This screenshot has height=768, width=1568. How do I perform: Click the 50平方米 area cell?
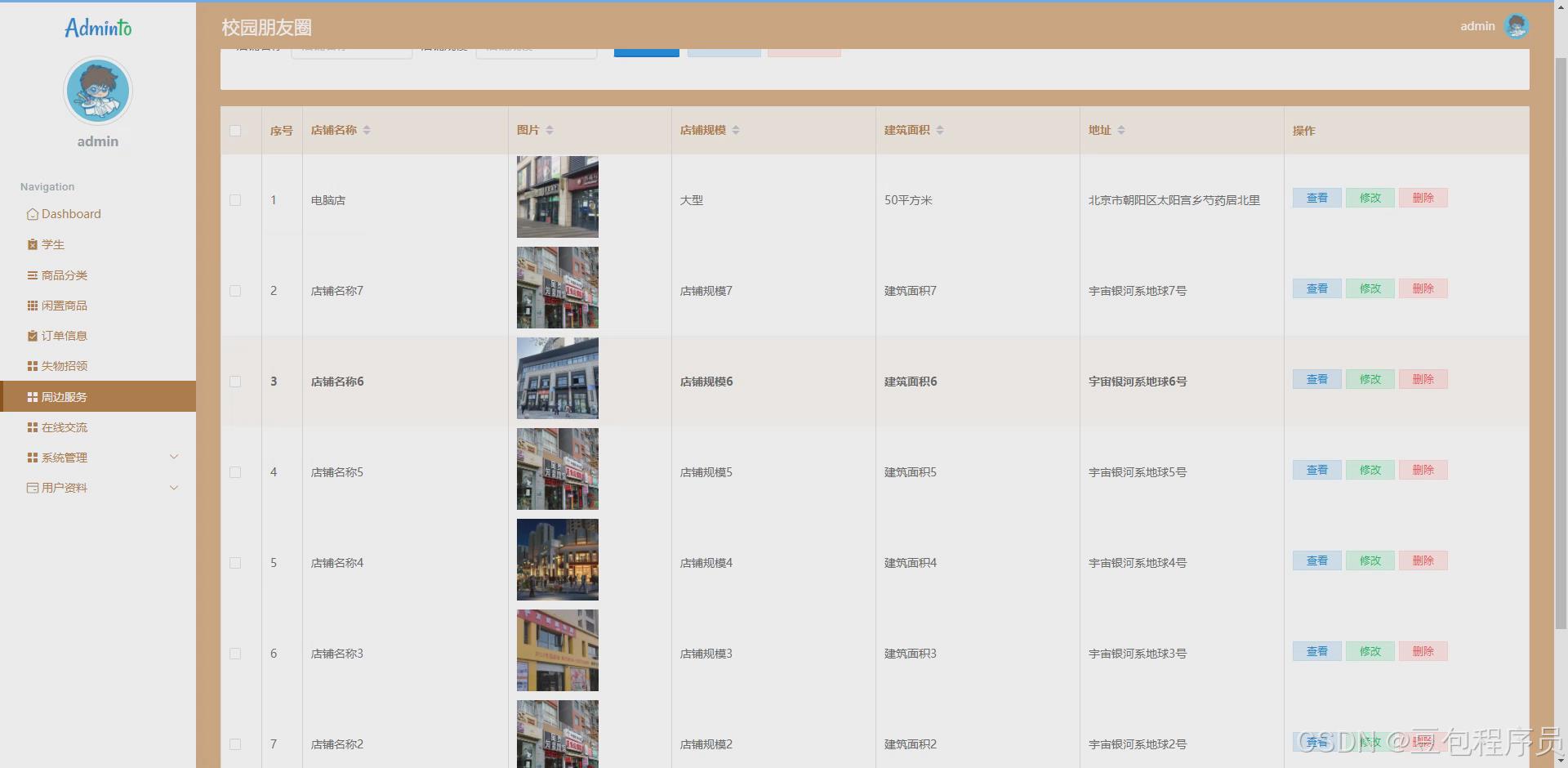[x=908, y=200]
